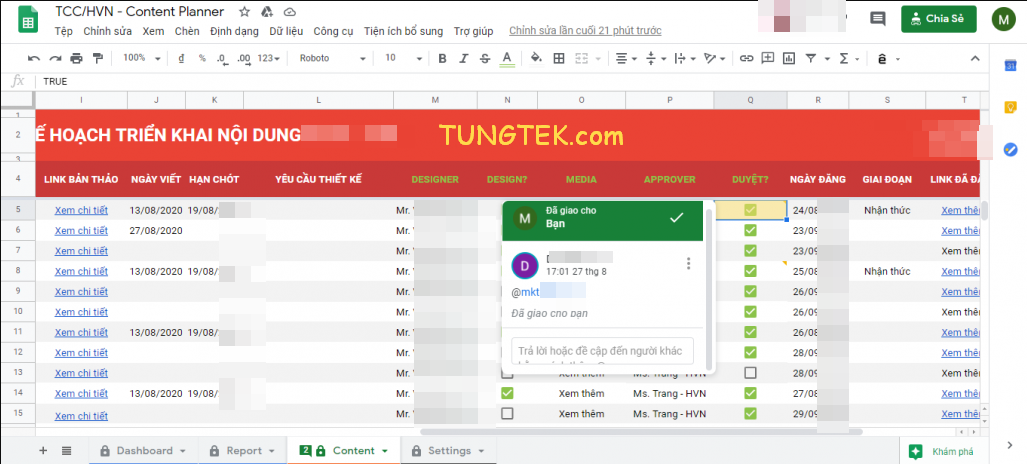Increase decimal places with .00 icon
Image resolution: width=1027 pixels, height=464 pixels.
tap(244, 59)
